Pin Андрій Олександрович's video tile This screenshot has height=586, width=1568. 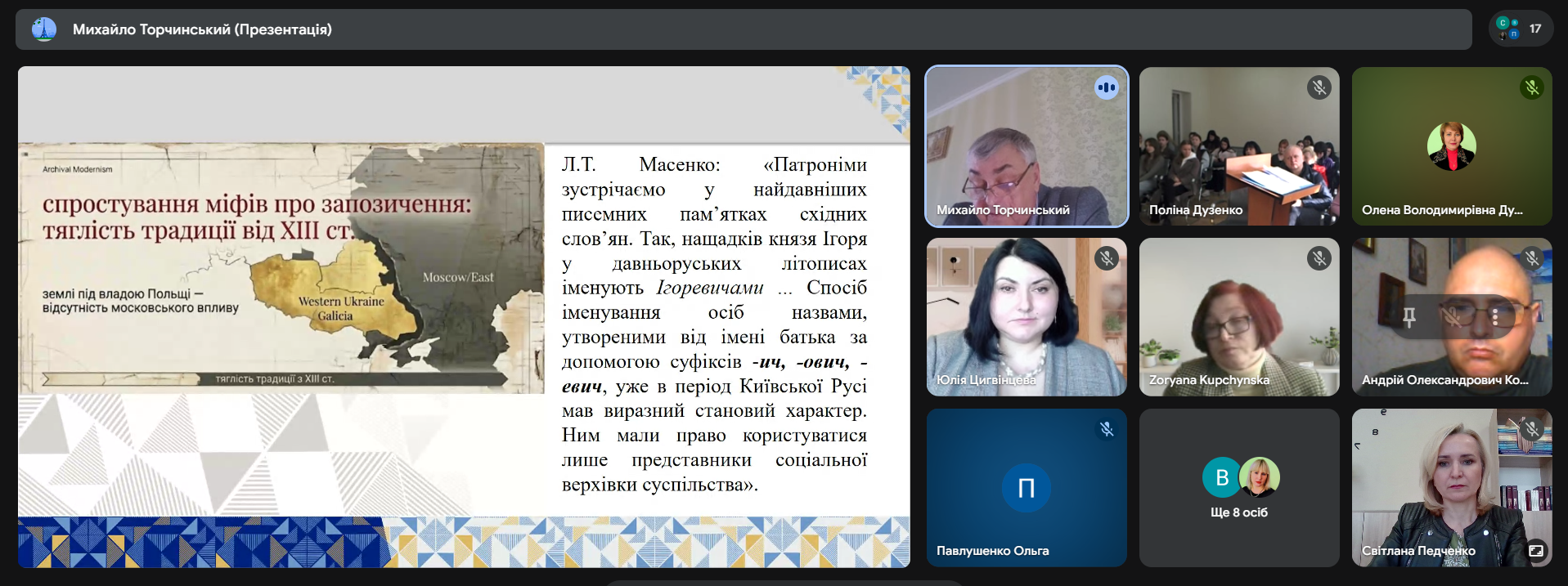click(x=1409, y=317)
